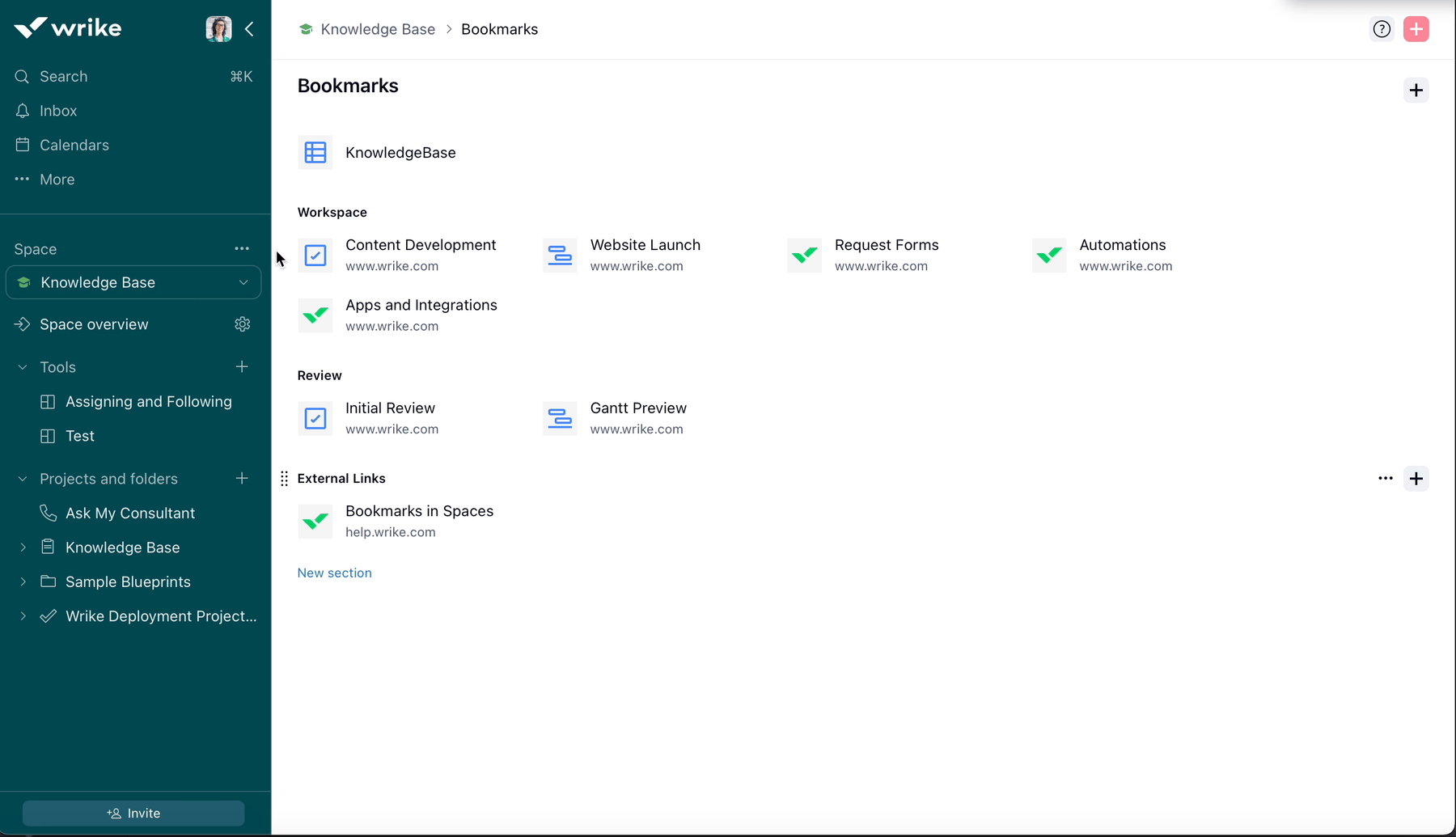Open the Knowledge Base space dropdown
This screenshot has height=837, width=1456.
click(x=243, y=282)
